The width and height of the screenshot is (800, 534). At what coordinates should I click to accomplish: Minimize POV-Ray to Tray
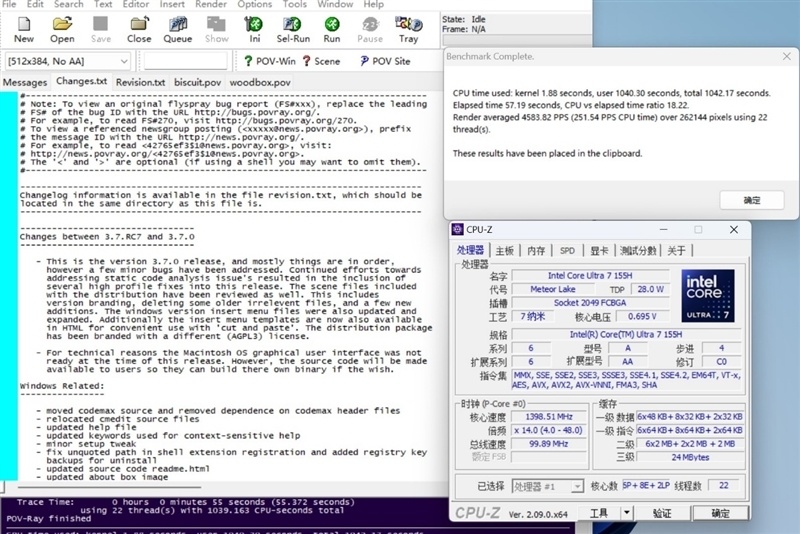tap(408, 28)
